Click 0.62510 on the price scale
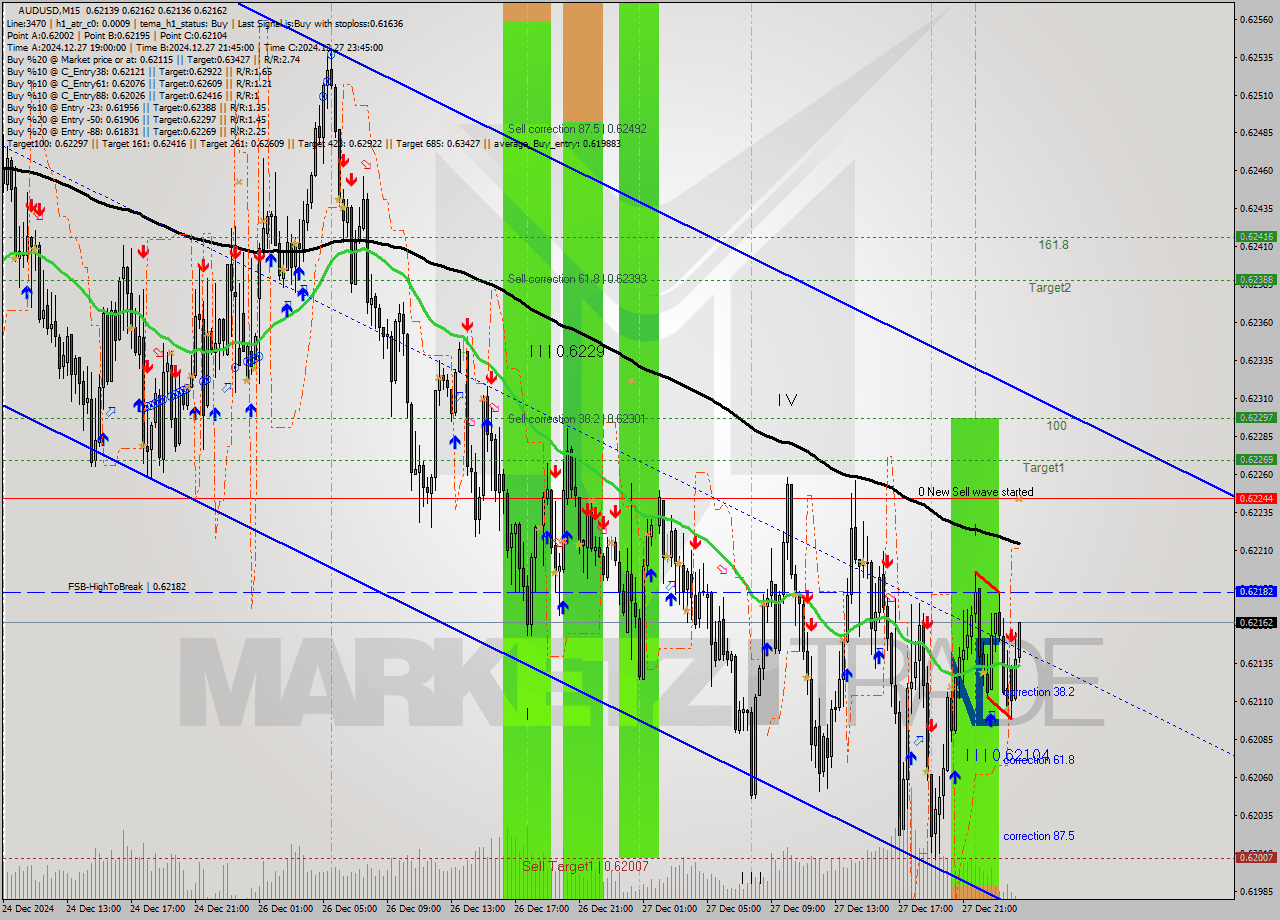The image size is (1280, 920). [x=1256, y=95]
